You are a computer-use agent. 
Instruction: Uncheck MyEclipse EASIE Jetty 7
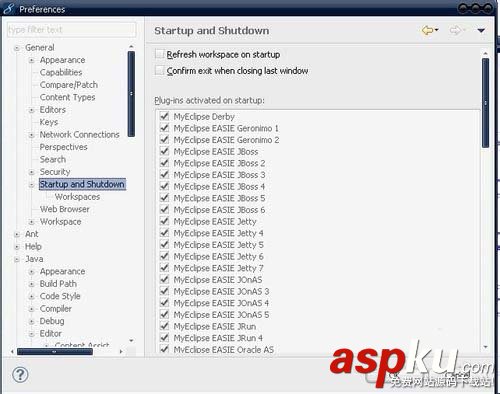tap(164, 268)
